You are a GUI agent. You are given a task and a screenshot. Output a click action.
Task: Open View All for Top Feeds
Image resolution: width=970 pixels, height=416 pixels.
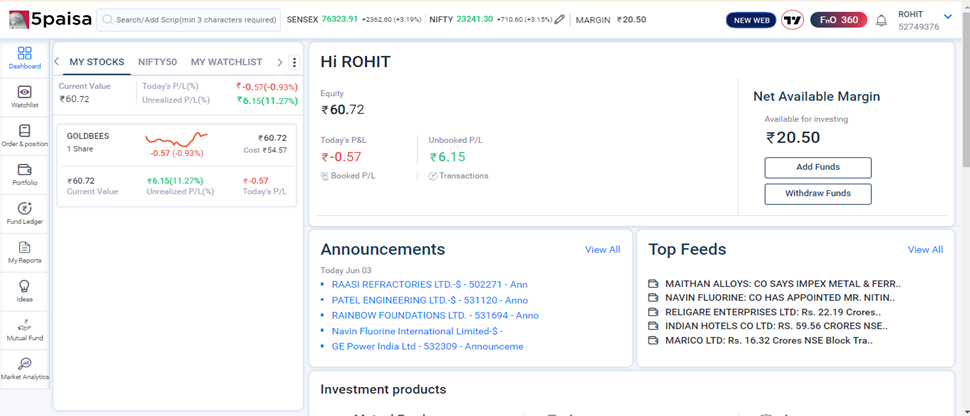coord(925,249)
